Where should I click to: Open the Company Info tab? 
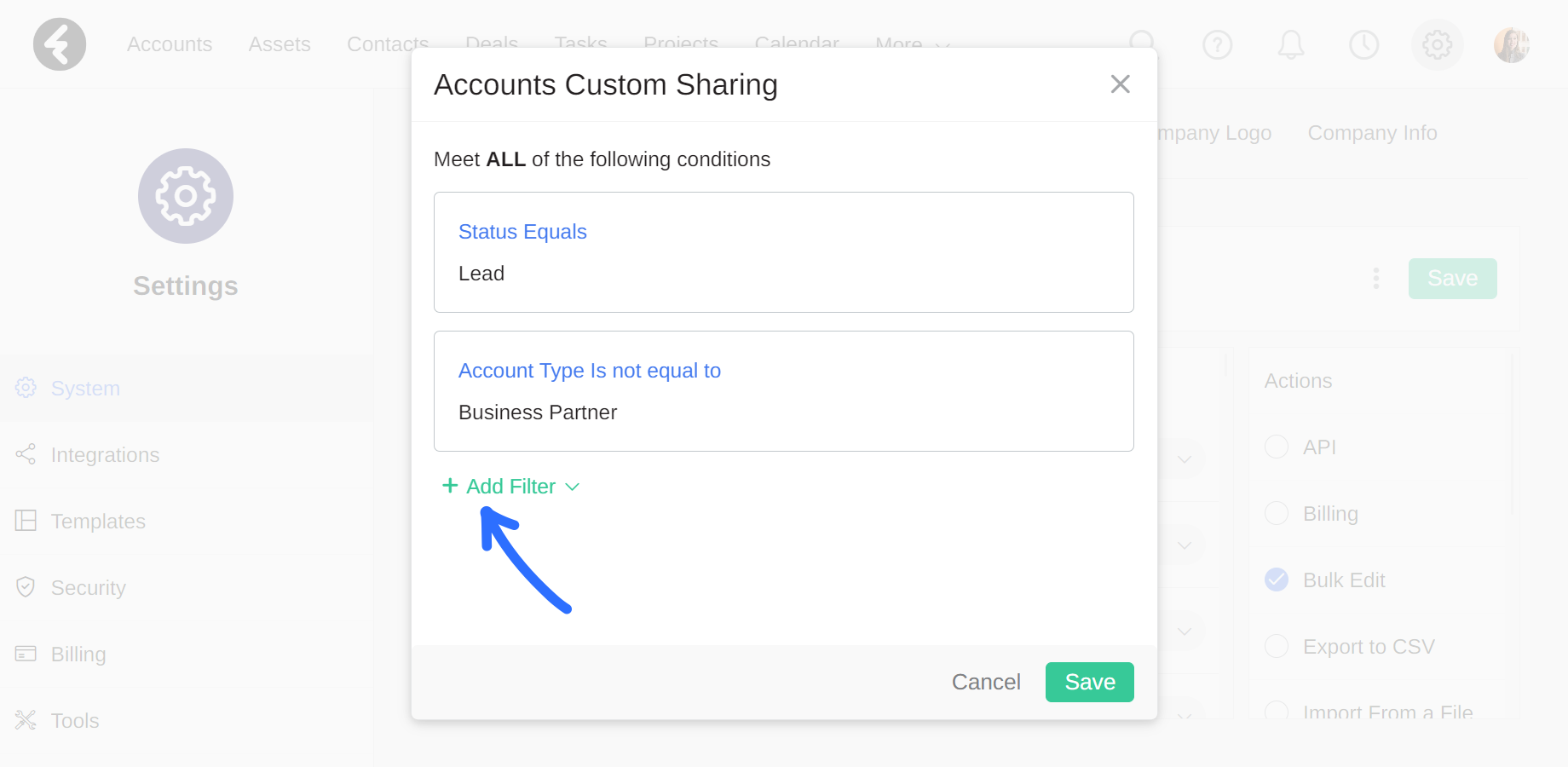point(1372,133)
